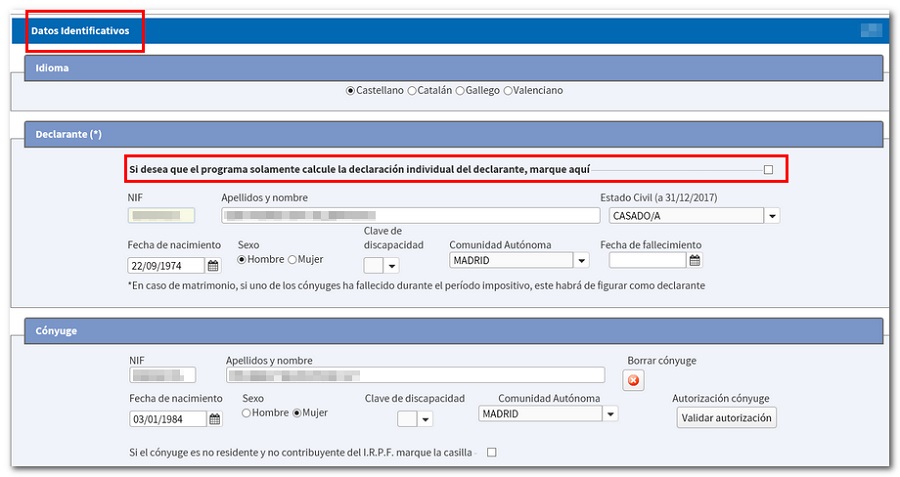Click the Validar autorización button

(726, 418)
